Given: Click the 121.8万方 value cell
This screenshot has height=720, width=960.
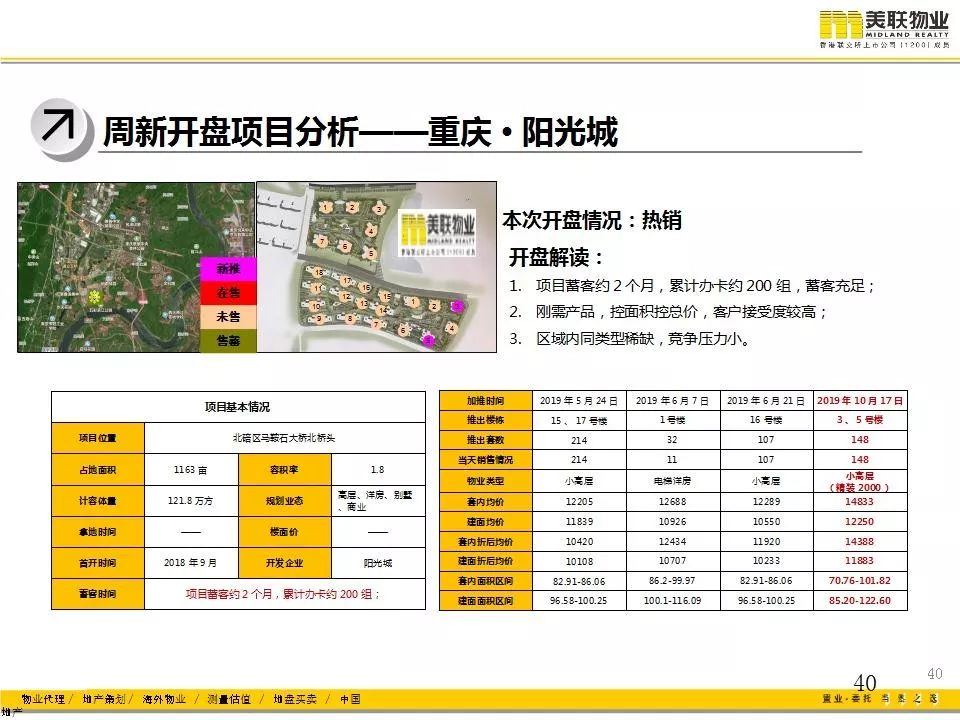Looking at the screenshot, I should pyautogui.click(x=191, y=501).
